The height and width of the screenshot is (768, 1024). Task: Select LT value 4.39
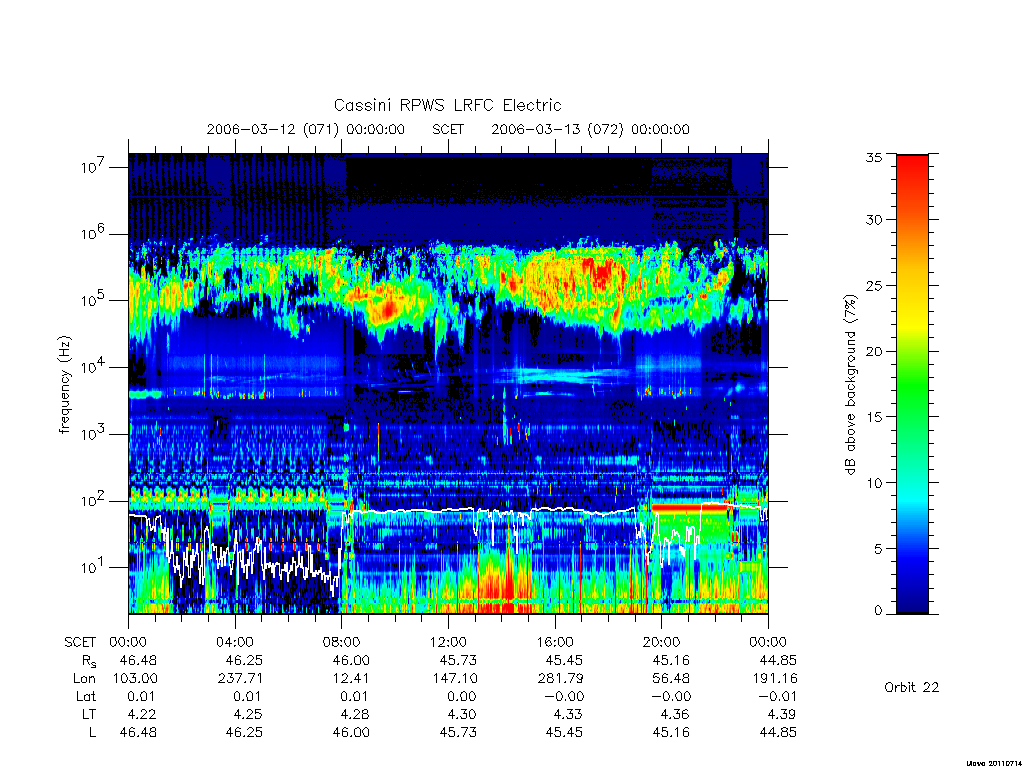point(782,714)
